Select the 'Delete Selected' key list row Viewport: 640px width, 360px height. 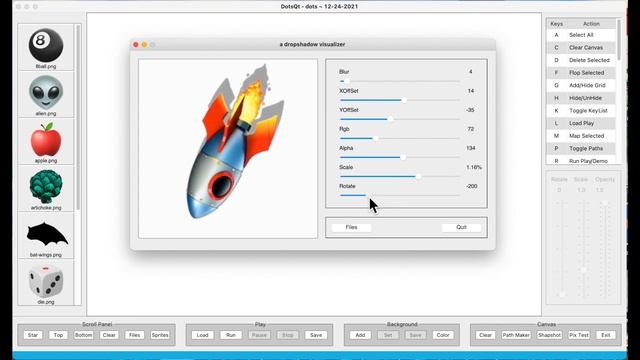pos(581,60)
